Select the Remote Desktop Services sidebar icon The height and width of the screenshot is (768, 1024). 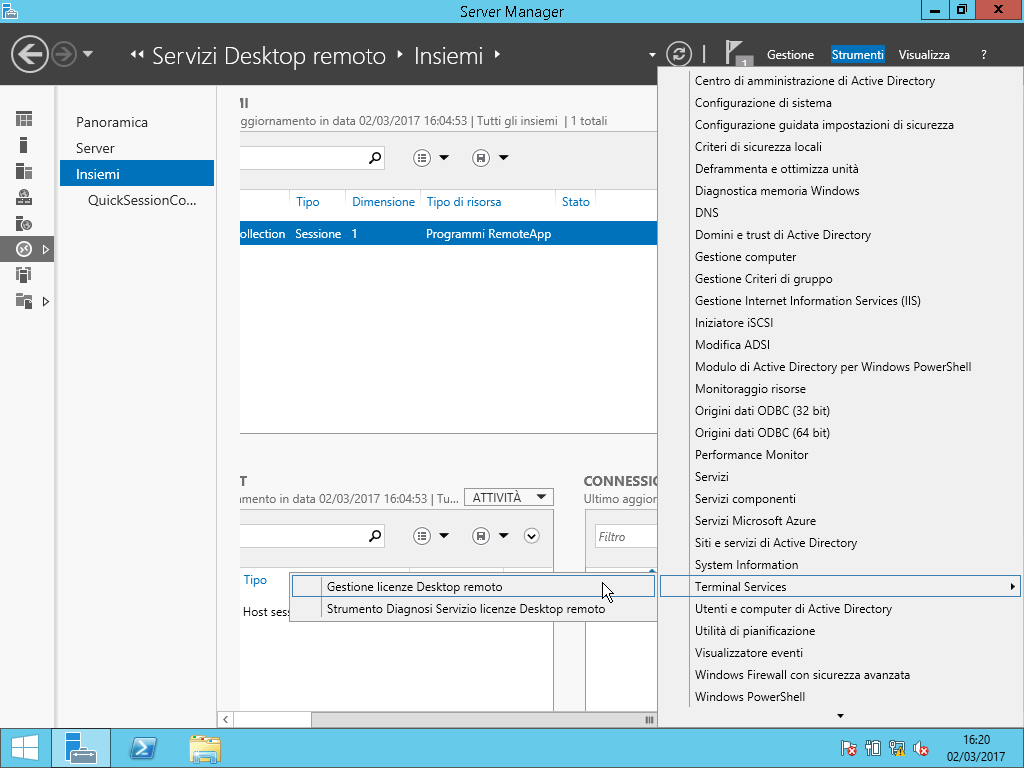(x=24, y=249)
